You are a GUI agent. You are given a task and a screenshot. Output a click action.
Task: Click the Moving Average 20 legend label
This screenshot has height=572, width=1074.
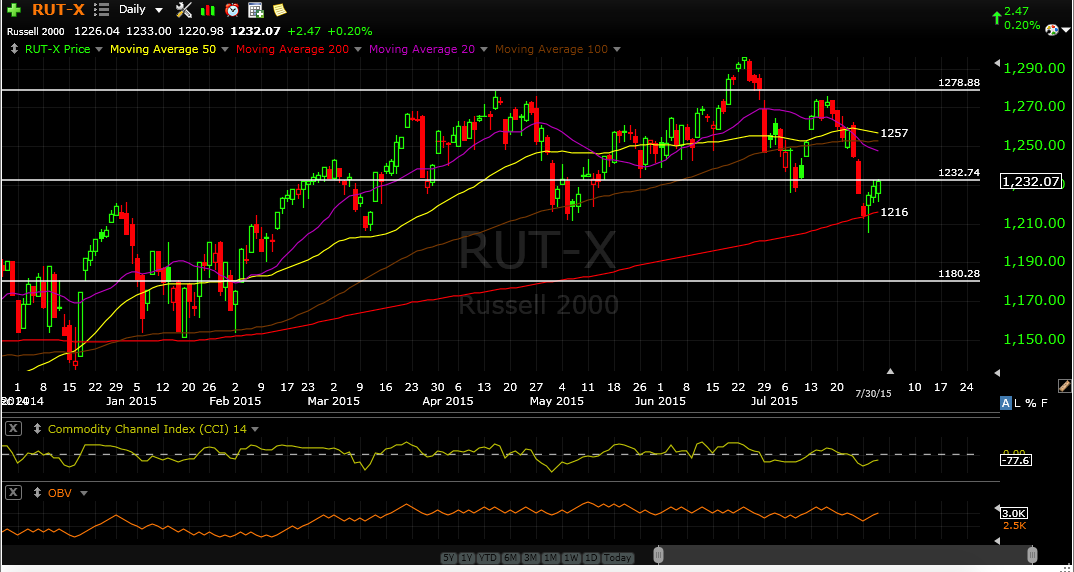421,49
